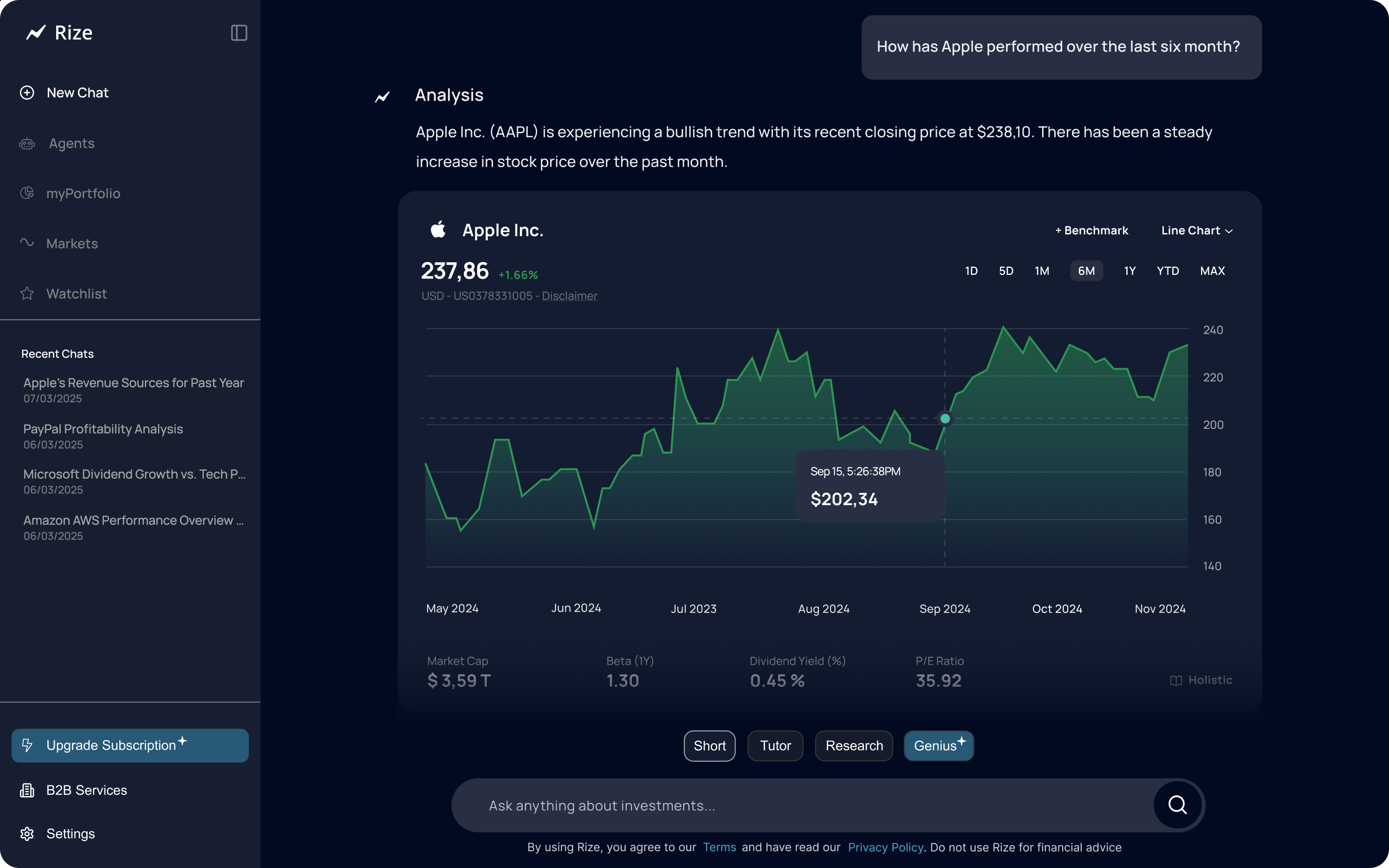Enable Benchmark comparison overlay
Image resolution: width=1389 pixels, height=868 pixels.
click(1092, 231)
